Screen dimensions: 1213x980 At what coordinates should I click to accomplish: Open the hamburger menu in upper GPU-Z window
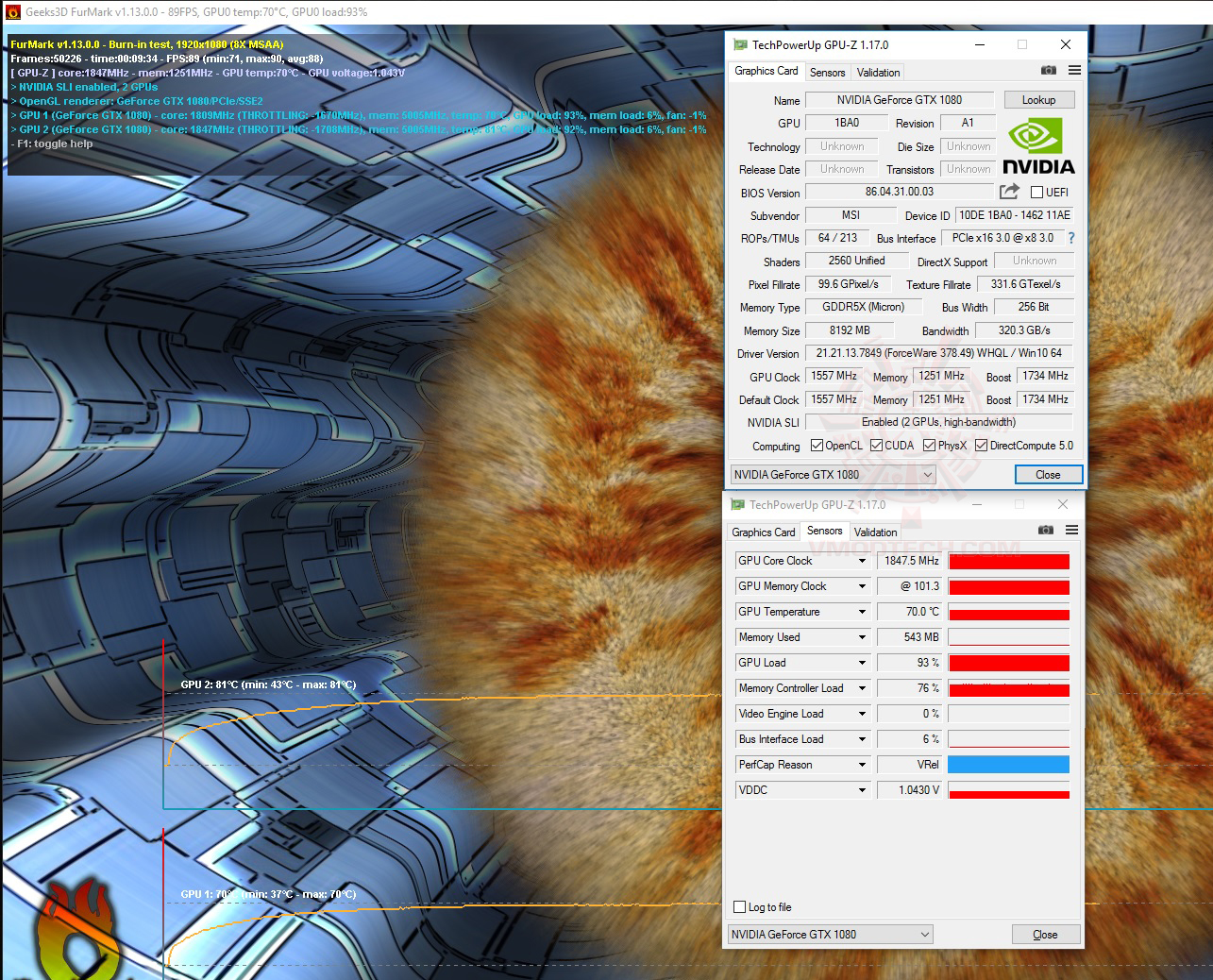coord(1074,71)
